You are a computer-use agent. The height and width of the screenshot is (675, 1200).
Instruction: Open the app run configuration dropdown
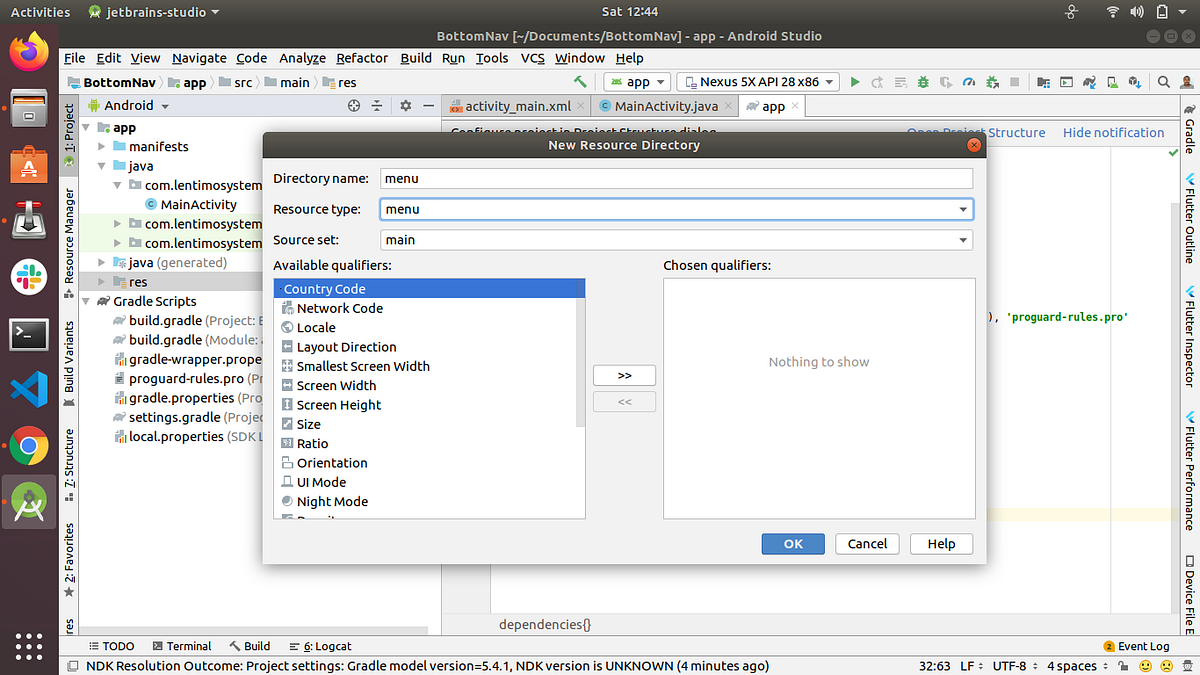tap(637, 82)
